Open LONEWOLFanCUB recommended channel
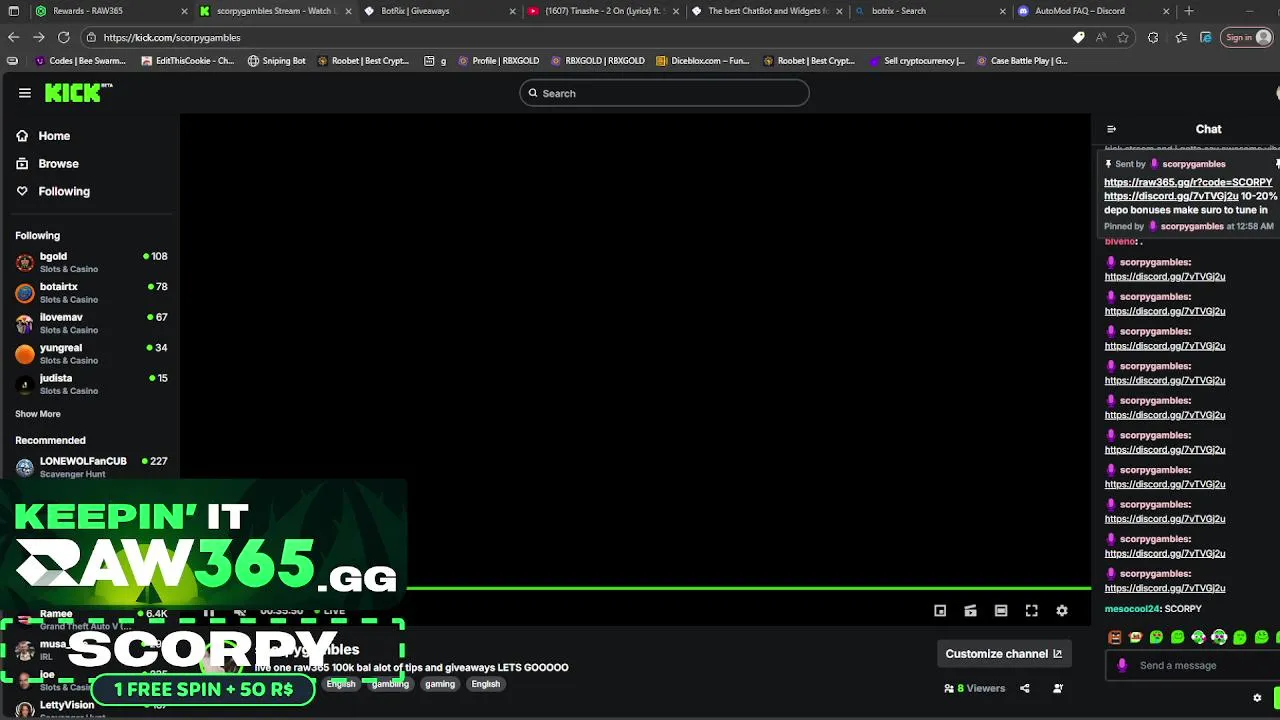 point(91,467)
